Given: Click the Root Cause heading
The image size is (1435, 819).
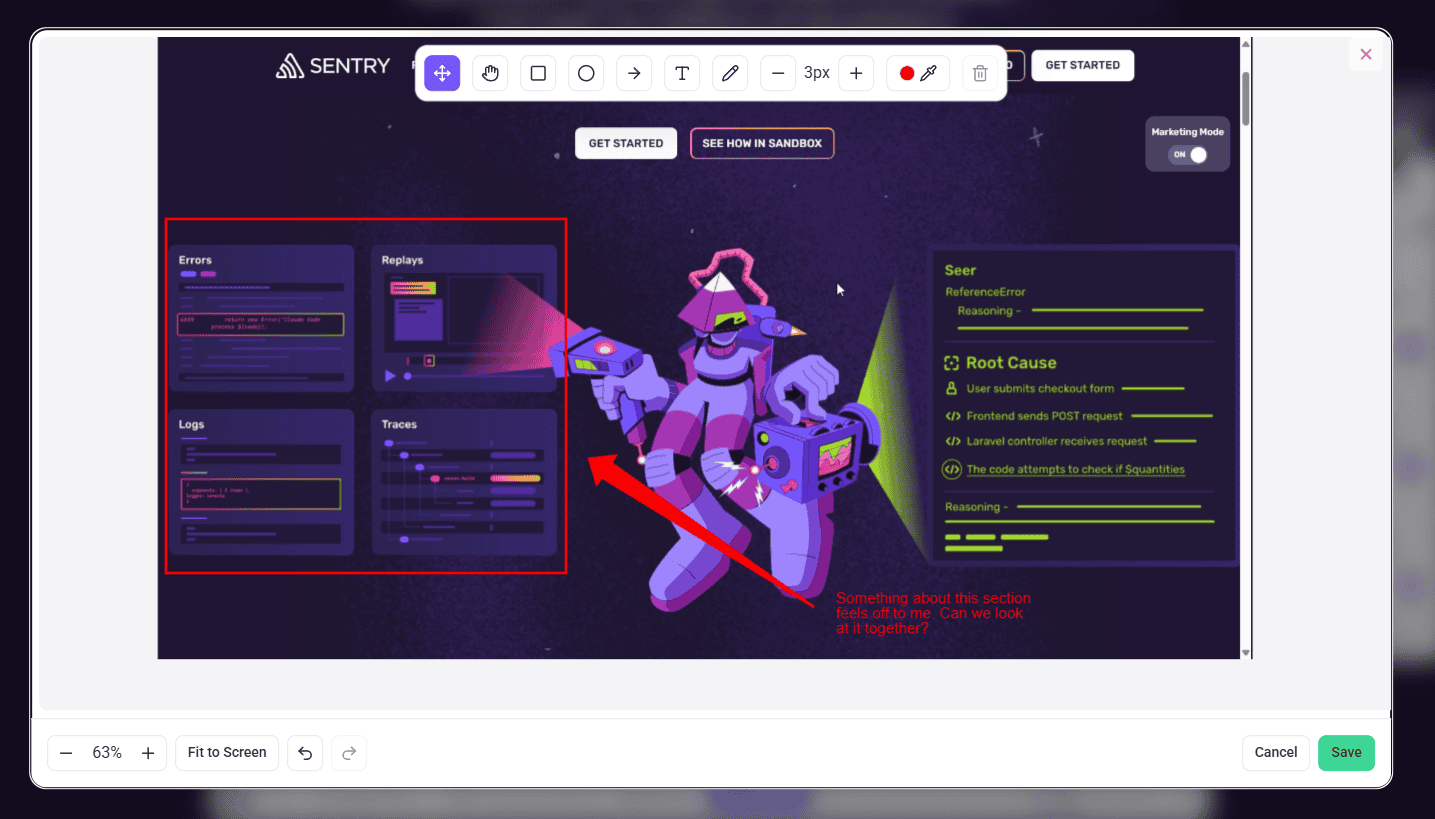Looking at the screenshot, I should (x=1011, y=363).
